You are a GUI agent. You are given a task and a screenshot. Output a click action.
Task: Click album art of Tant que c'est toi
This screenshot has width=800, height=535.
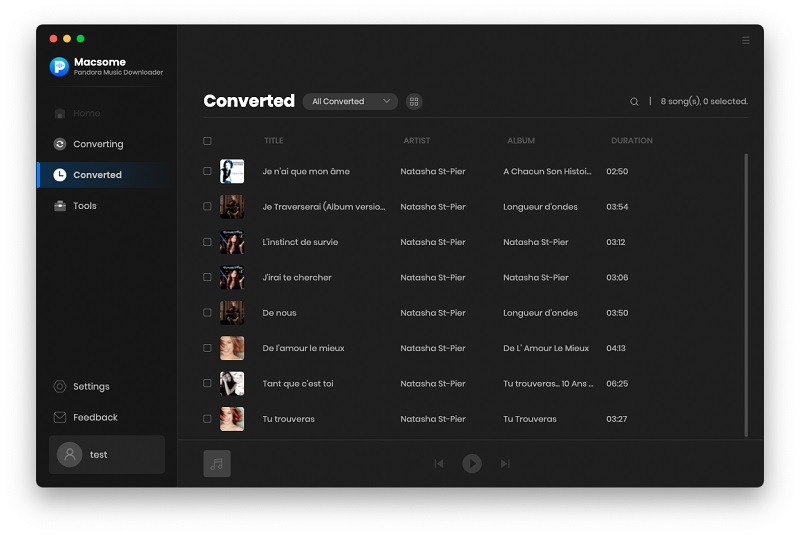click(232, 384)
